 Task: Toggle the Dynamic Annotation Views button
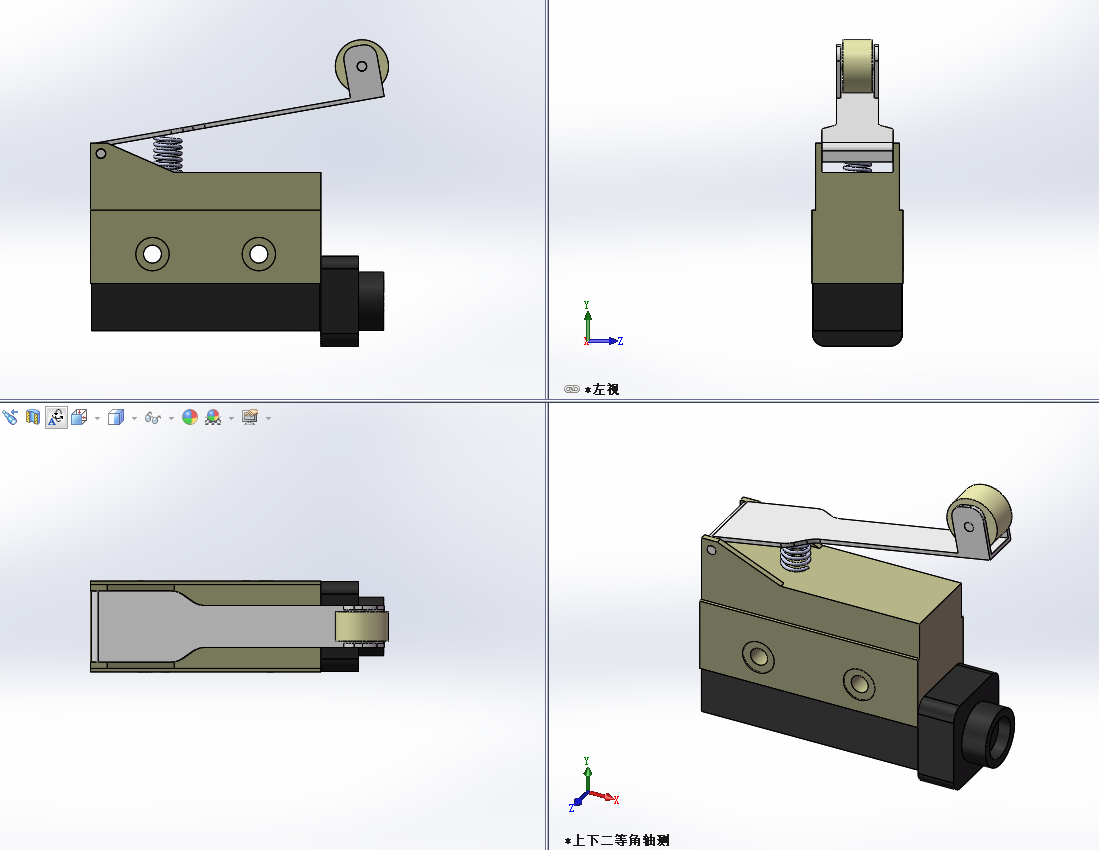point(56,418)
